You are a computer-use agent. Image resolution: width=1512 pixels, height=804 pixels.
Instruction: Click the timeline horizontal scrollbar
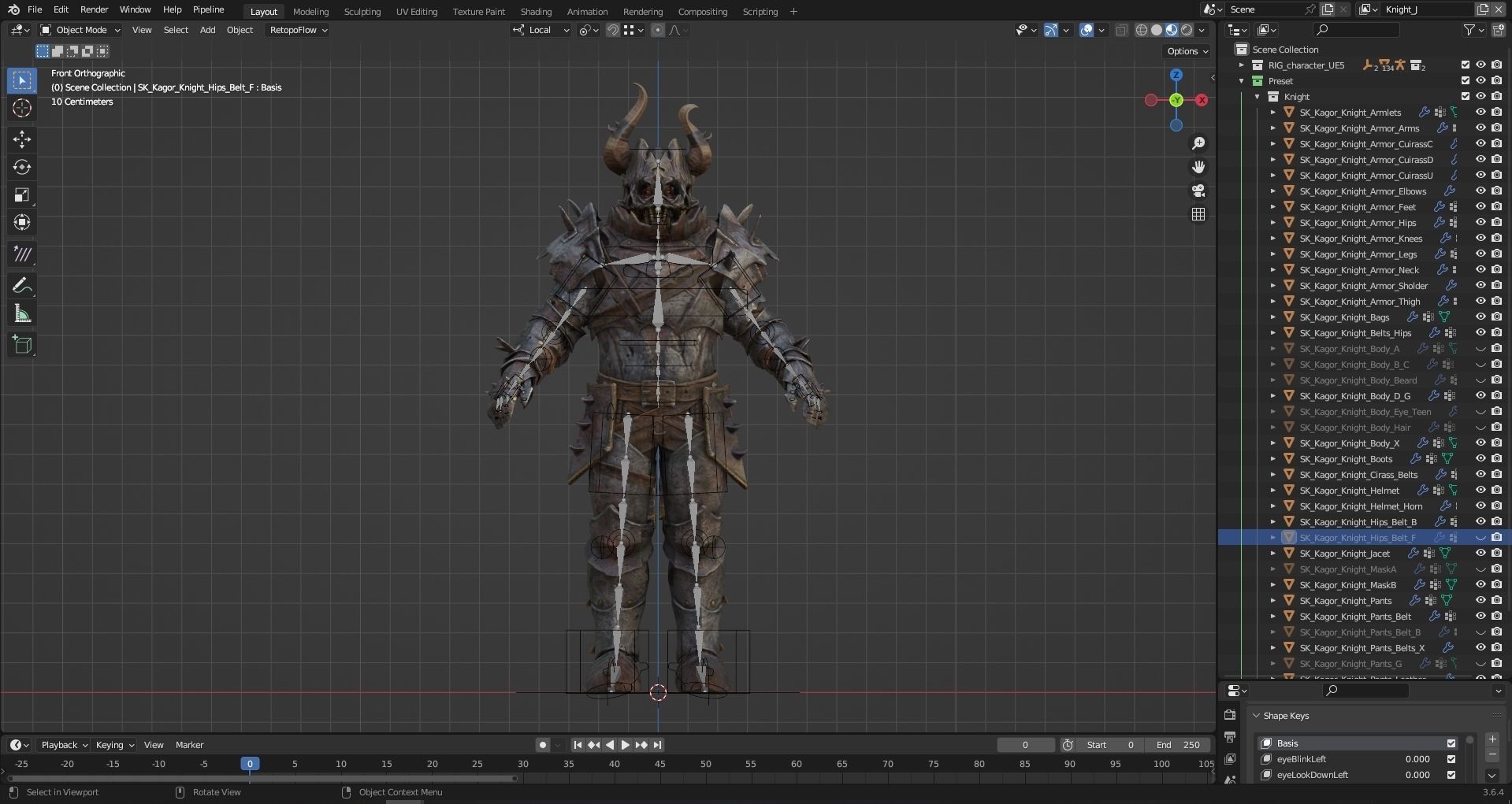(x=264, y=779)
